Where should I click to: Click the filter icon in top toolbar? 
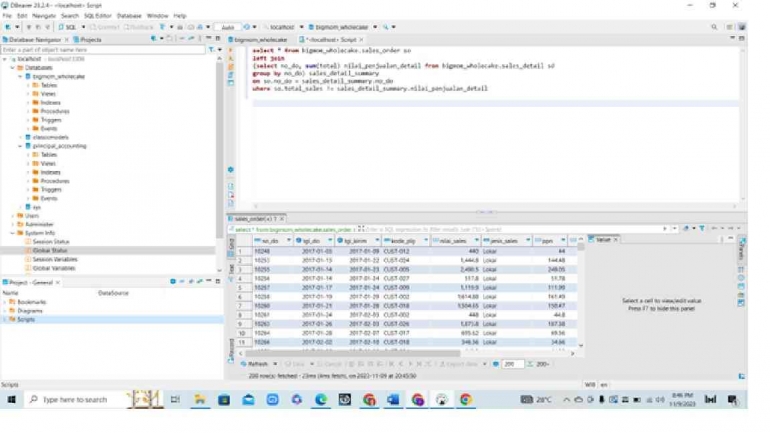point(163,27)
